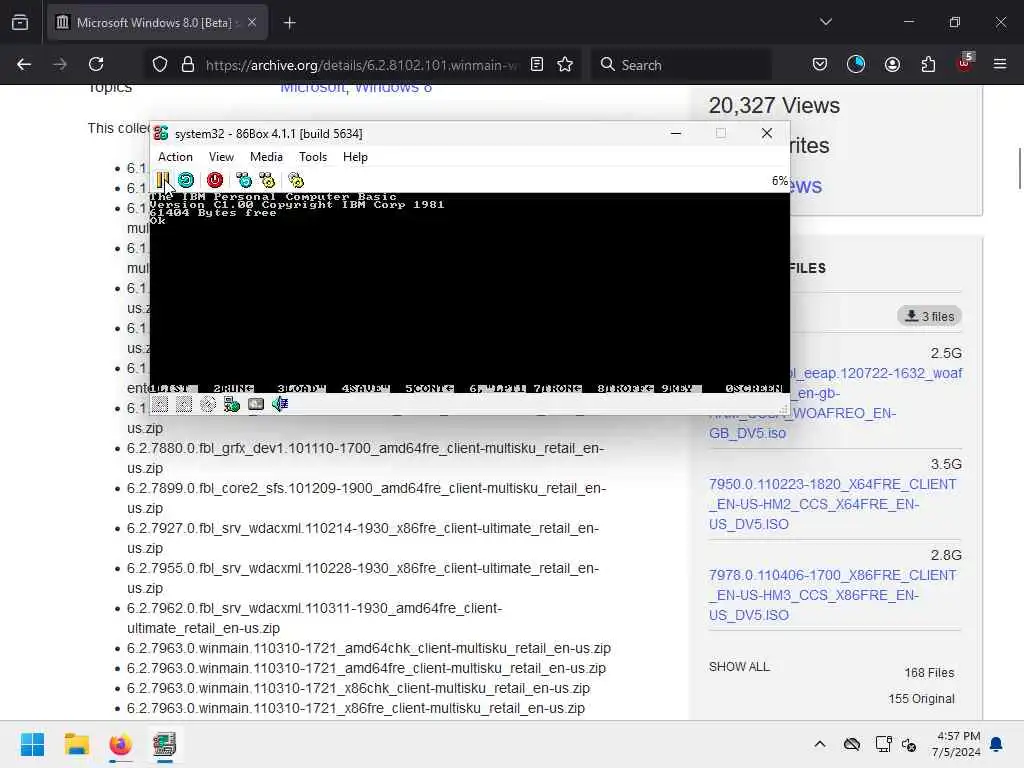The image size is (1024, 768).
Task: Click the 6.2.7880.0.fbl_grfx_dev1 list entry
Action: (366, 458)
